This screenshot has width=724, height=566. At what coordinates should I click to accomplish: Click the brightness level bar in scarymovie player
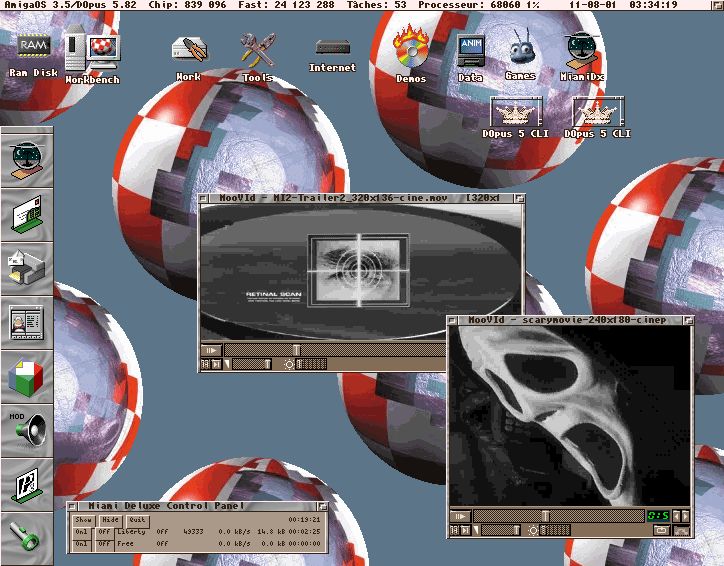(555, 531)
